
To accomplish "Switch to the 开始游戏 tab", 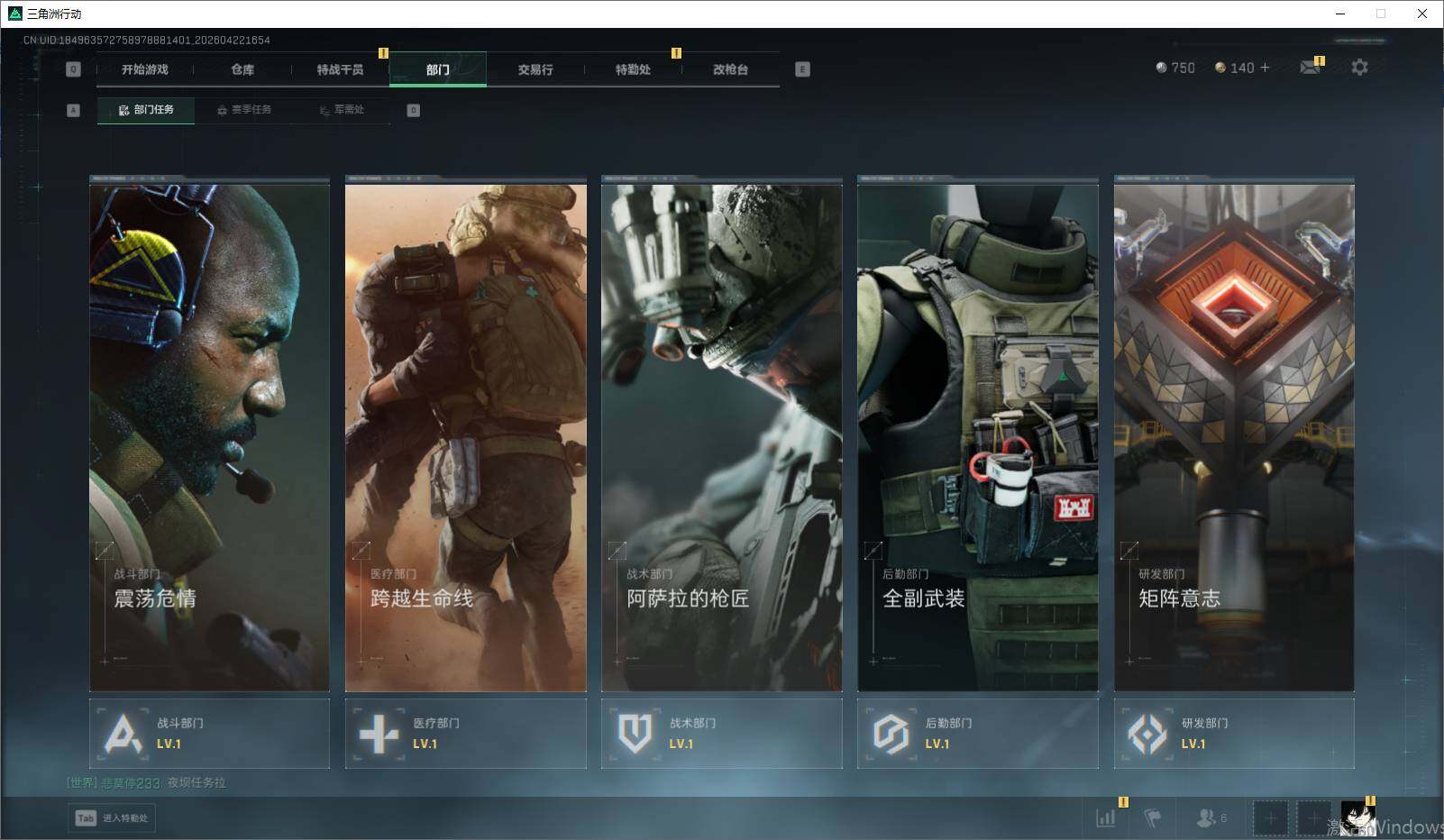I will pyautogui.click(x=145, y=69).
